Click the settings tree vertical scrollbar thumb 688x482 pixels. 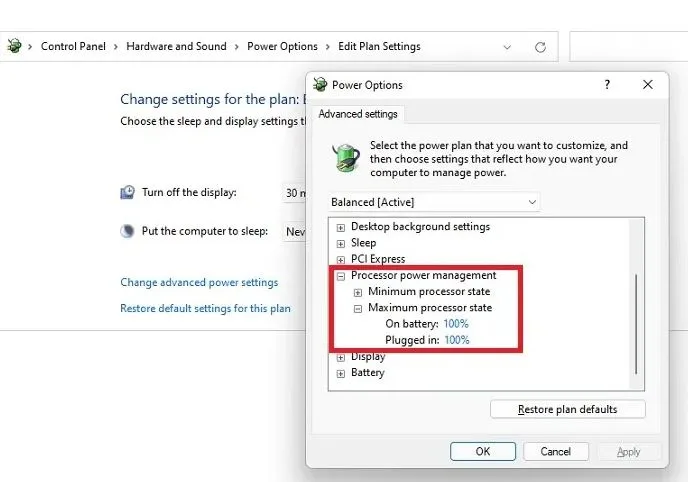[x=636, y=324]
